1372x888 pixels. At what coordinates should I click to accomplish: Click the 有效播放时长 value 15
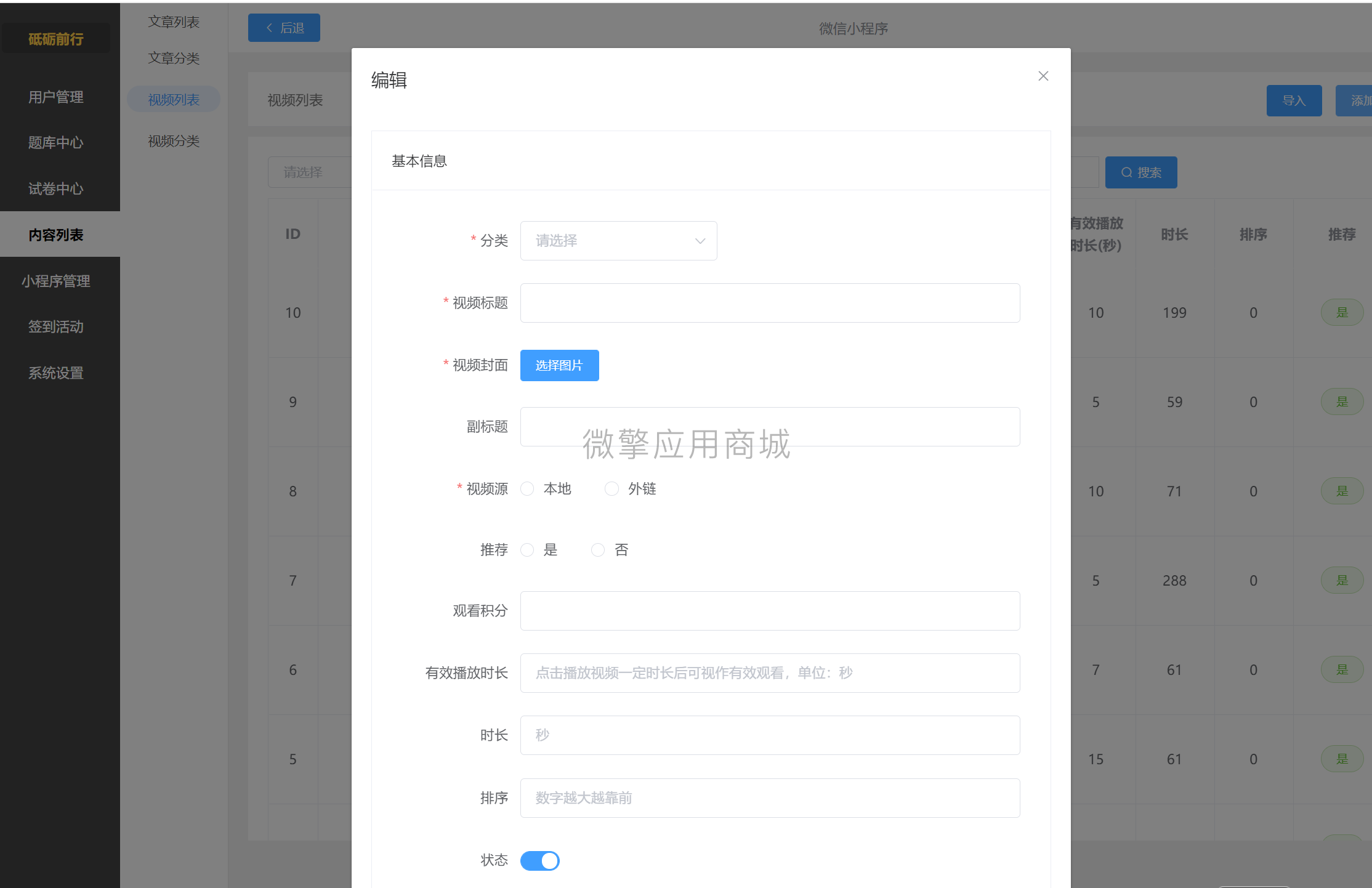[x=1096, y=759]
